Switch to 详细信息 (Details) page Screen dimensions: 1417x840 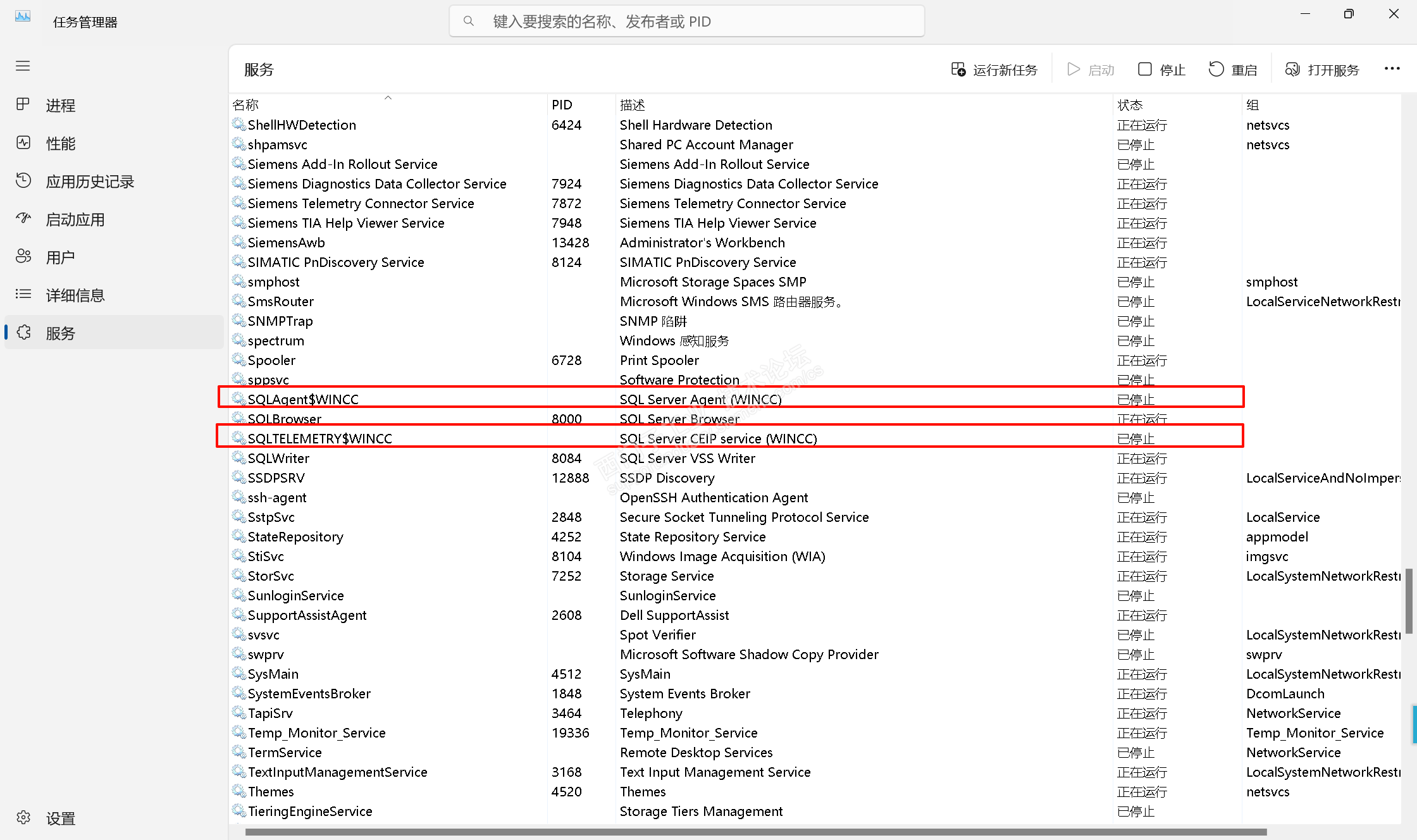click(x=75, y=295)
